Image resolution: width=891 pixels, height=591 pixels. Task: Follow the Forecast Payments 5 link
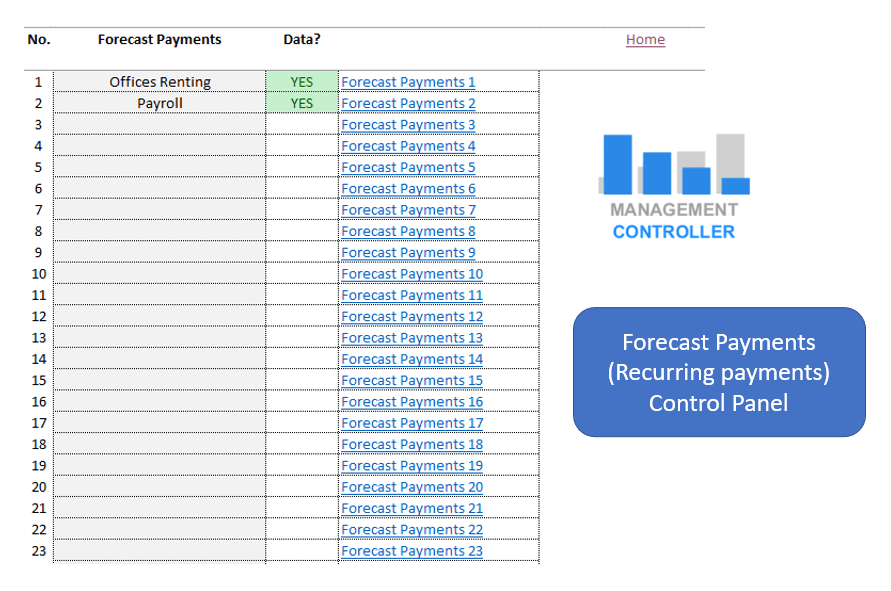coord(408,167)
